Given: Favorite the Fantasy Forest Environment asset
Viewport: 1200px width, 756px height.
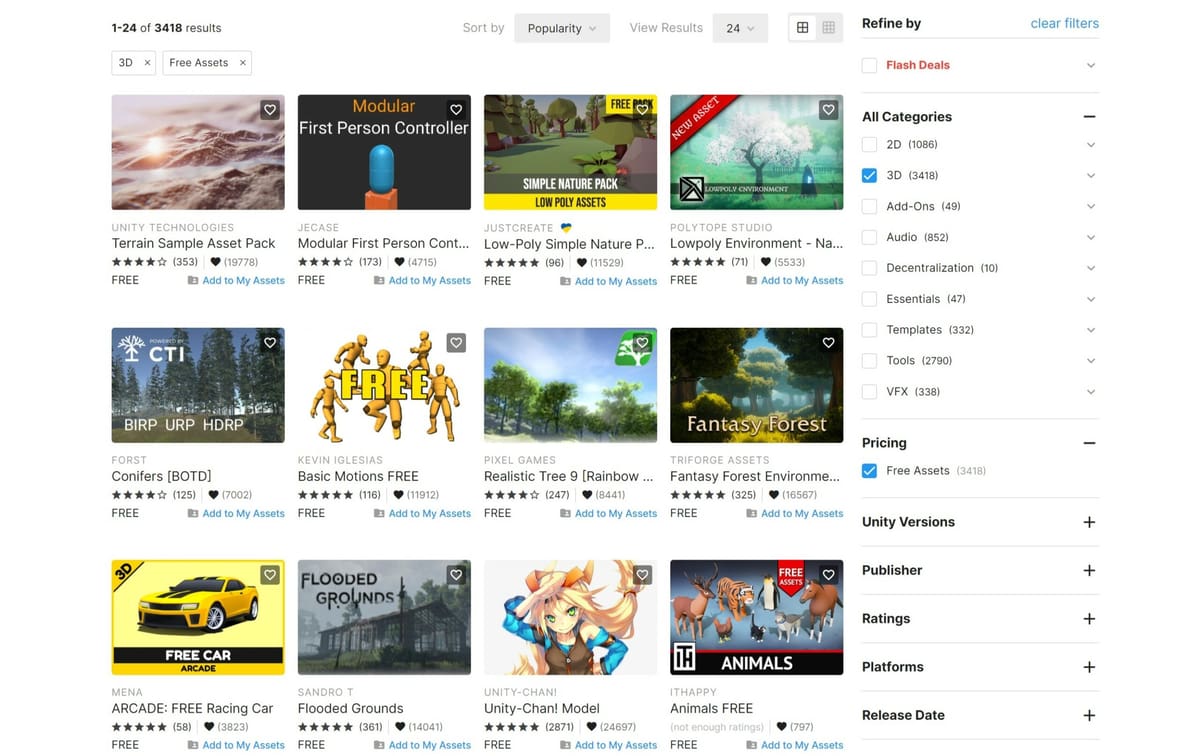Looking at the screenshot, I should click(x=828, y=343).
